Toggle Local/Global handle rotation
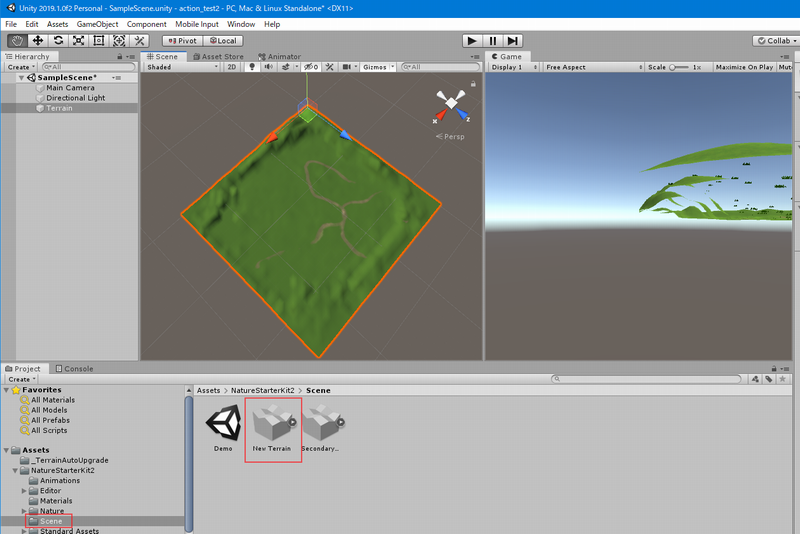 223,41
